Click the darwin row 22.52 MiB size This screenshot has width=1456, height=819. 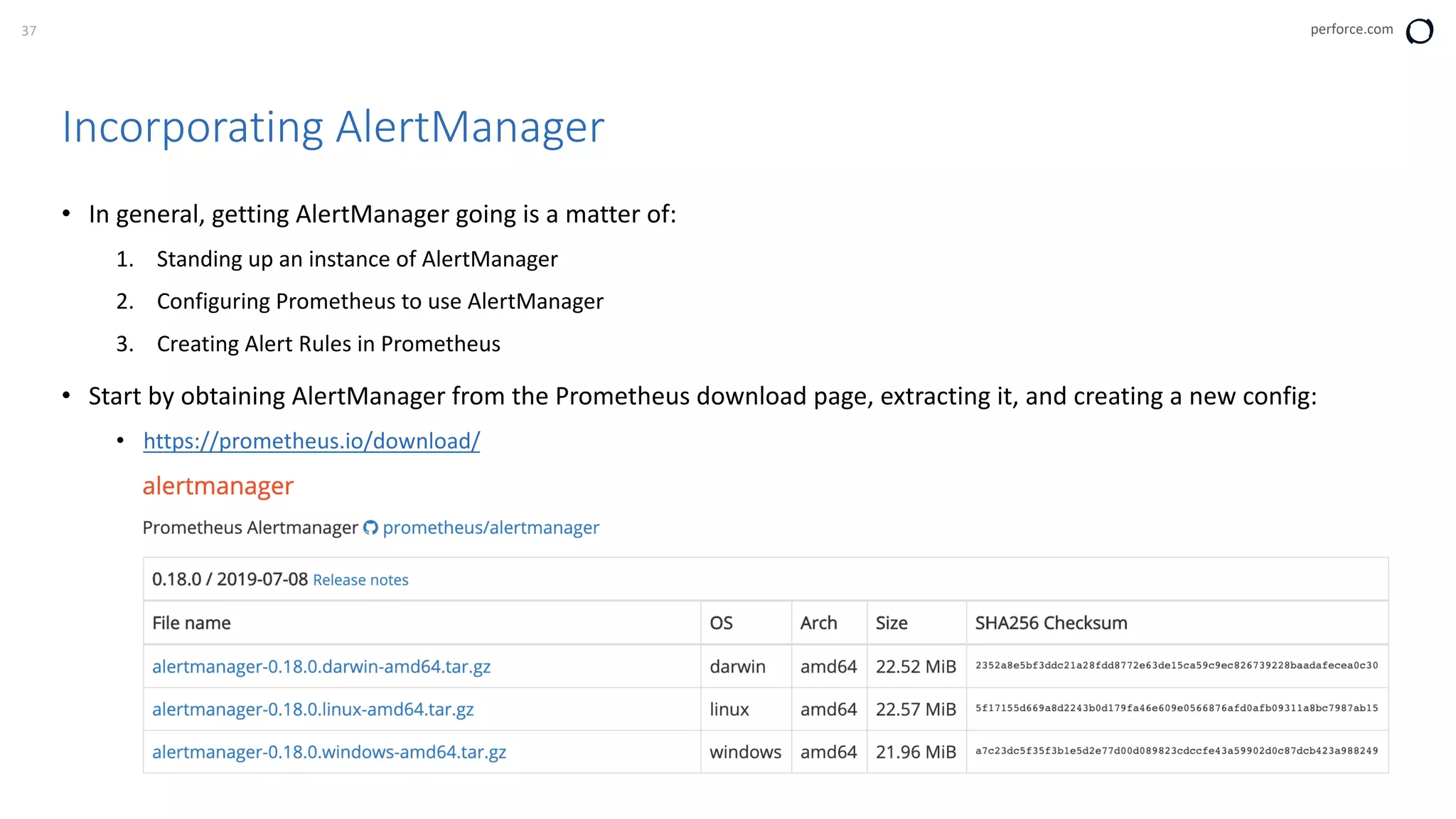[x=916, y=667]
